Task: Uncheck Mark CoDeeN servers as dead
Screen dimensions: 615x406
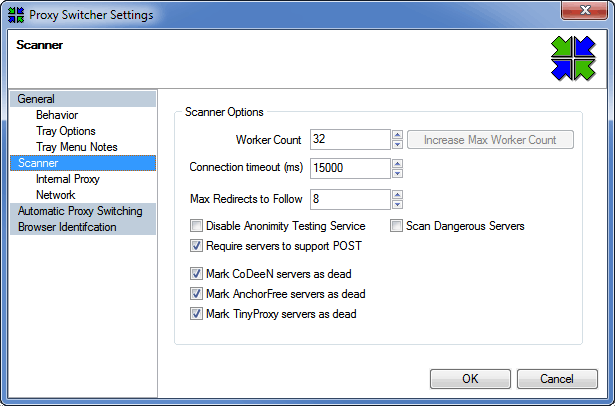Action: (196, 274)
